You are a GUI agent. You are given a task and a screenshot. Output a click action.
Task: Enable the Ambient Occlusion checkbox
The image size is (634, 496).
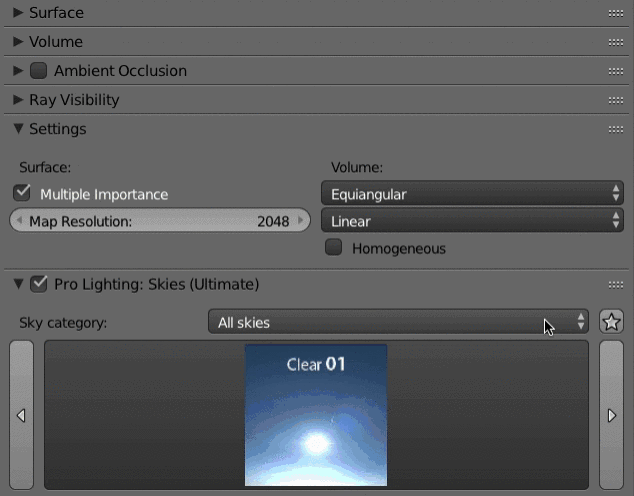[38, 71]
